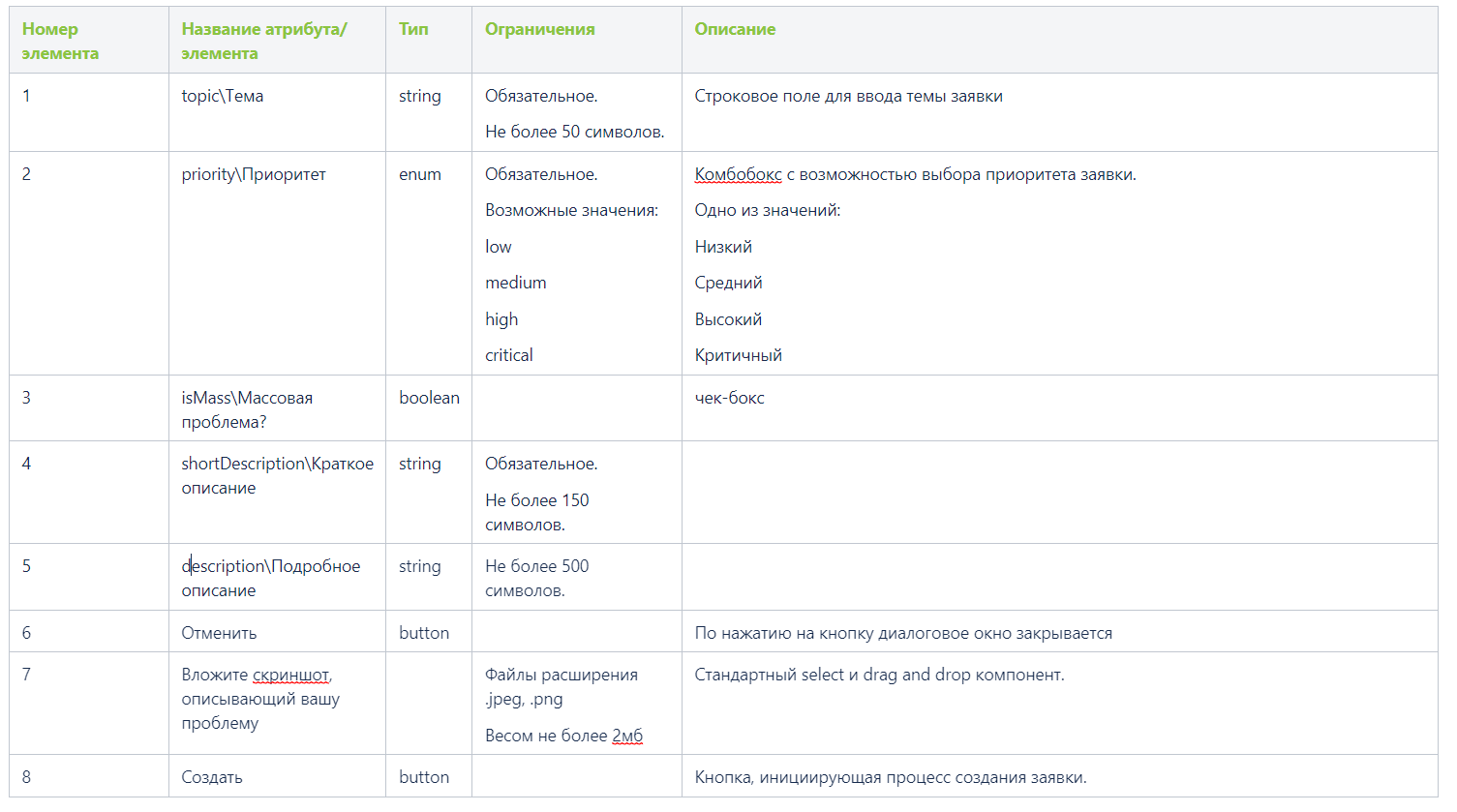Click the 'Средний' value

click(728, 283)
